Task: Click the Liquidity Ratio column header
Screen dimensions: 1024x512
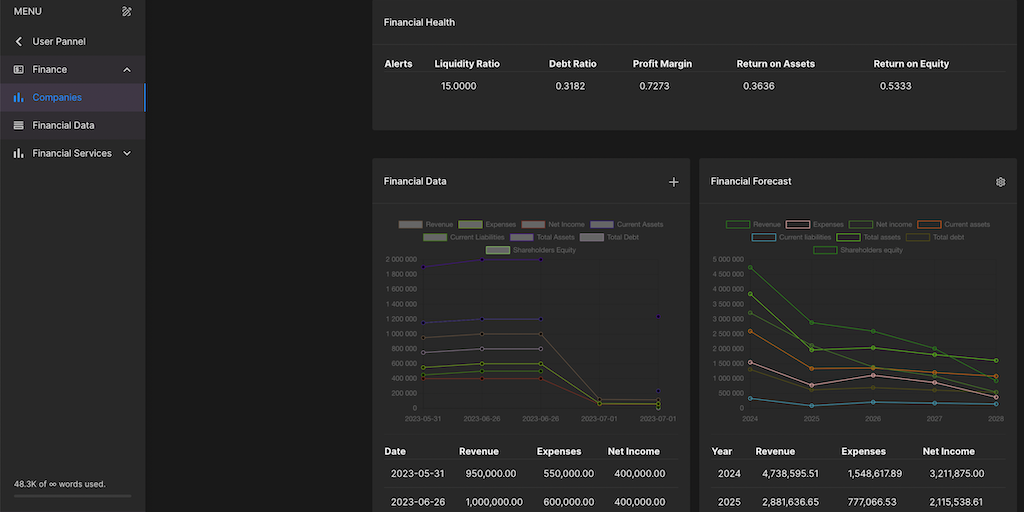Action: 467,64
